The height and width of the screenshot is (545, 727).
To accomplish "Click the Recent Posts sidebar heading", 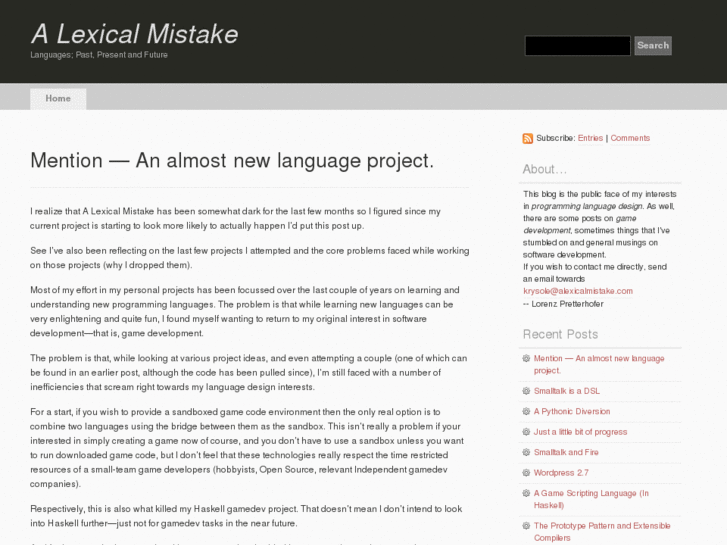I will point(560,334).
